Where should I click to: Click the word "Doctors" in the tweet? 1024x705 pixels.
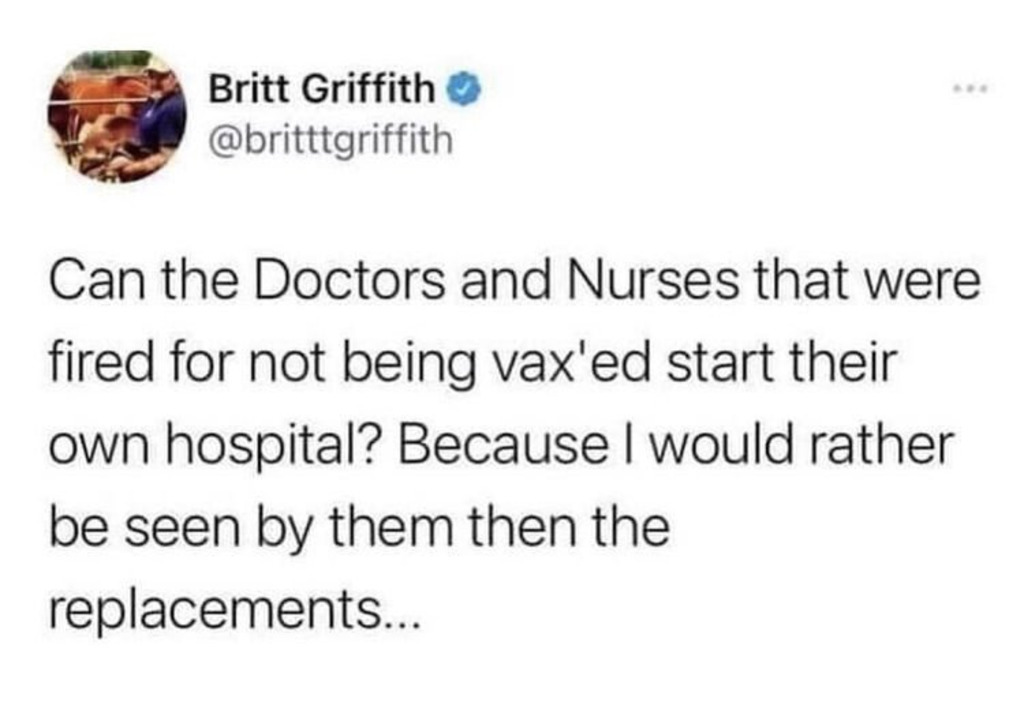tap(349, 280)
